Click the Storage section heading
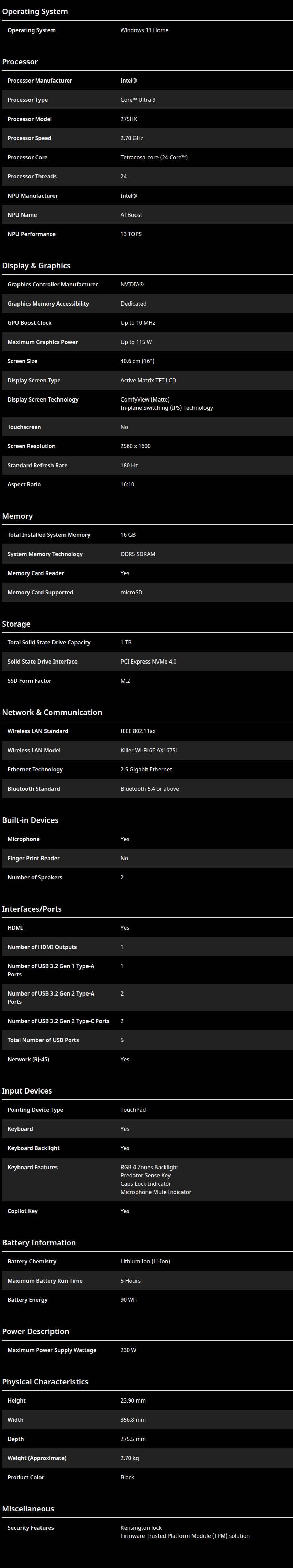Screen dimensions: 293x1568 click(x=16, y=624)
